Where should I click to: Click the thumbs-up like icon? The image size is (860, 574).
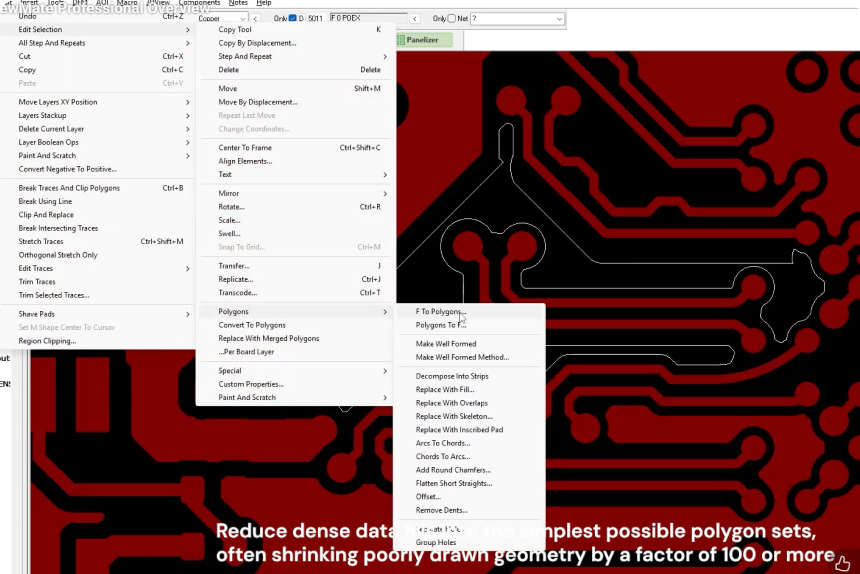point(842,563)
